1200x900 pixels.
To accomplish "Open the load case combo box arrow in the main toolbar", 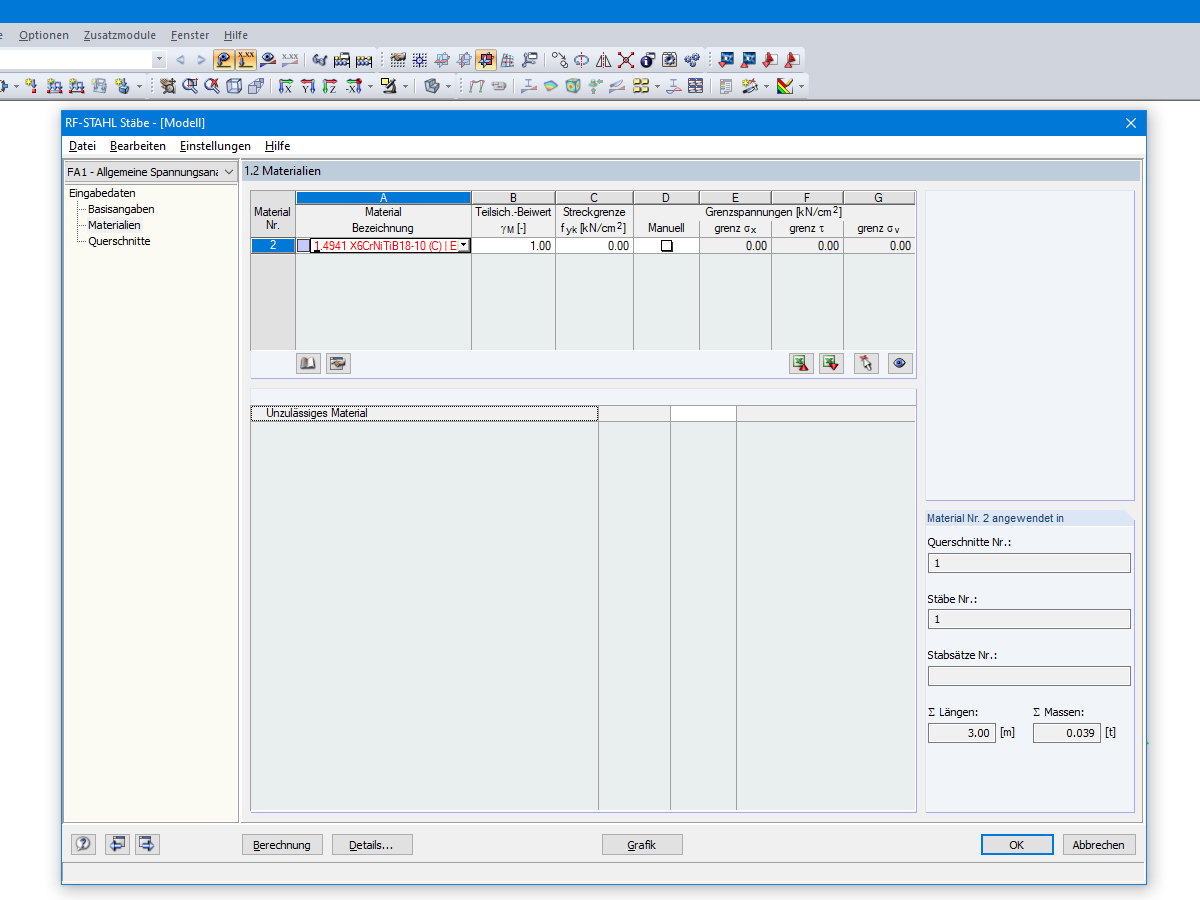I will coord(159,60).
